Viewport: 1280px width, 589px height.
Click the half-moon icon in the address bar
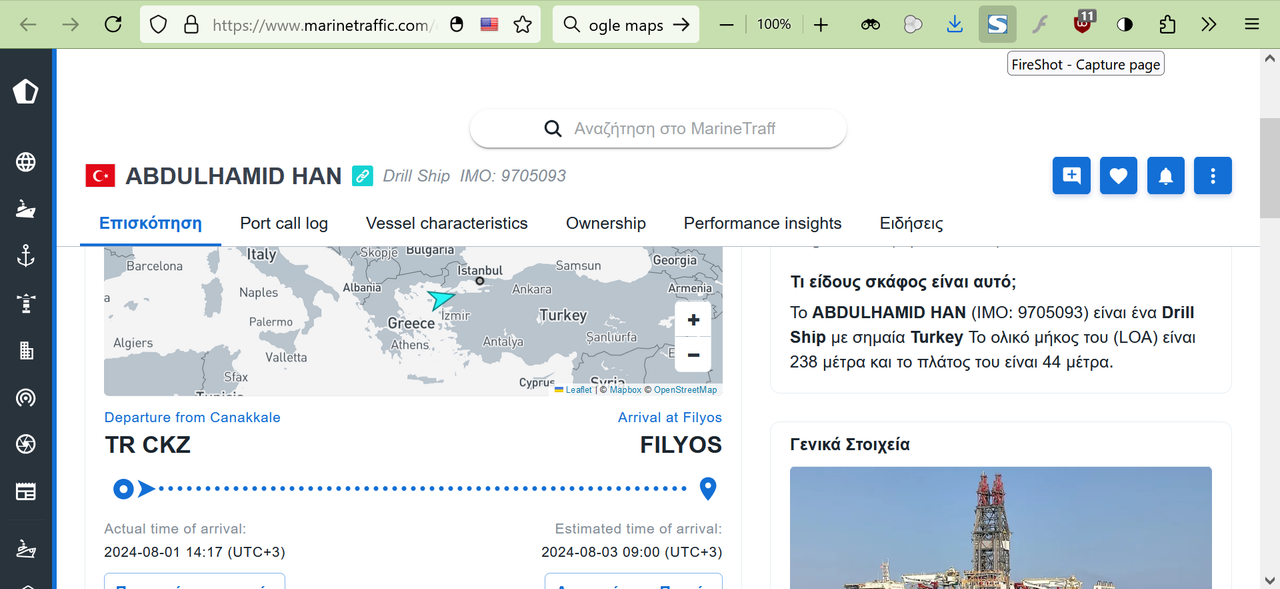[x=457, y=24]
